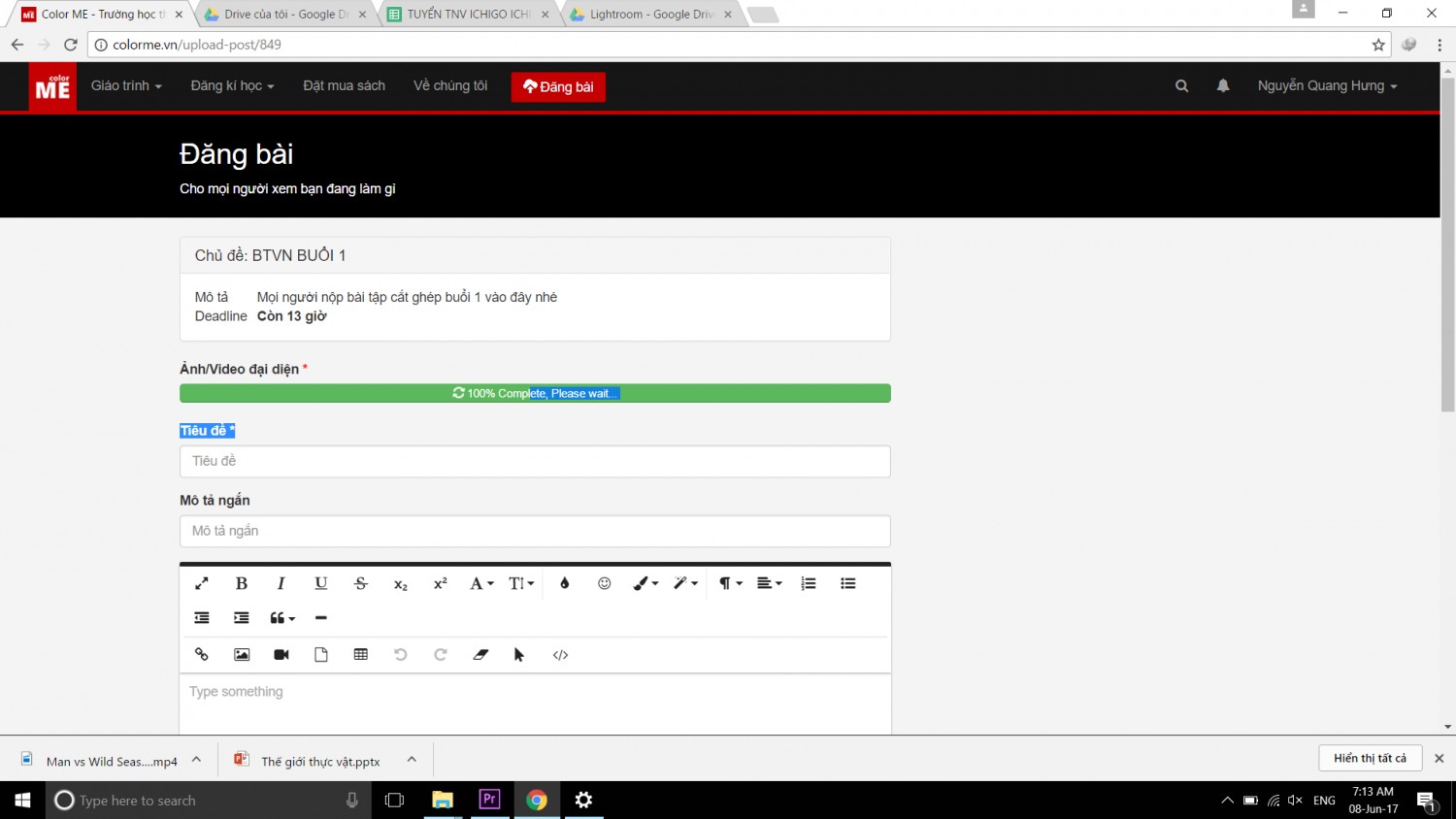Insert a table in the editor
This screenshot has width=1456, height=819.
coord(361,655)
